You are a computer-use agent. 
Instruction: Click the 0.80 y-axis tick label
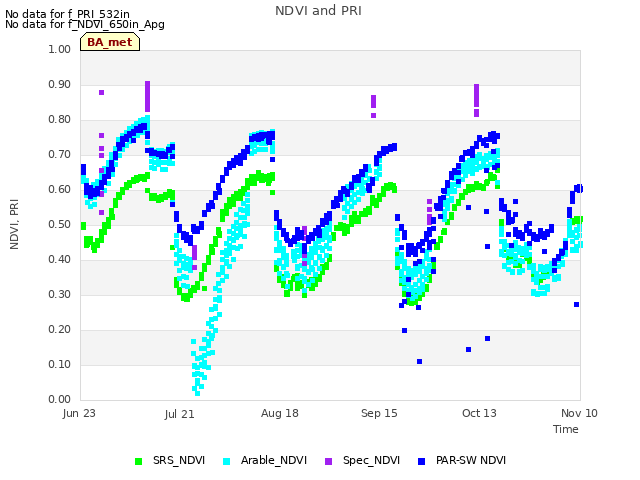pos(60,120)
